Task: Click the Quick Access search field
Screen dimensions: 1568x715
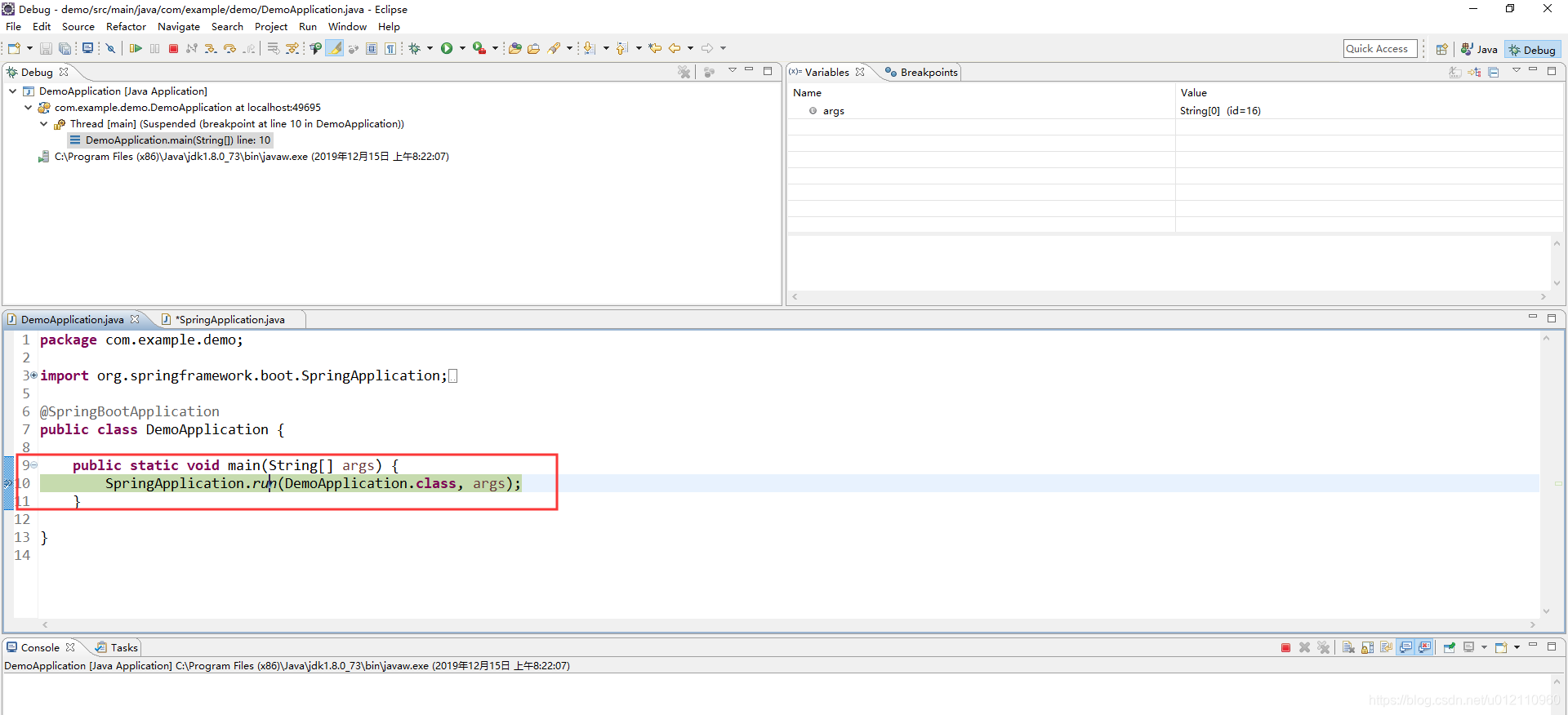Action: (x=1380, y=49)
